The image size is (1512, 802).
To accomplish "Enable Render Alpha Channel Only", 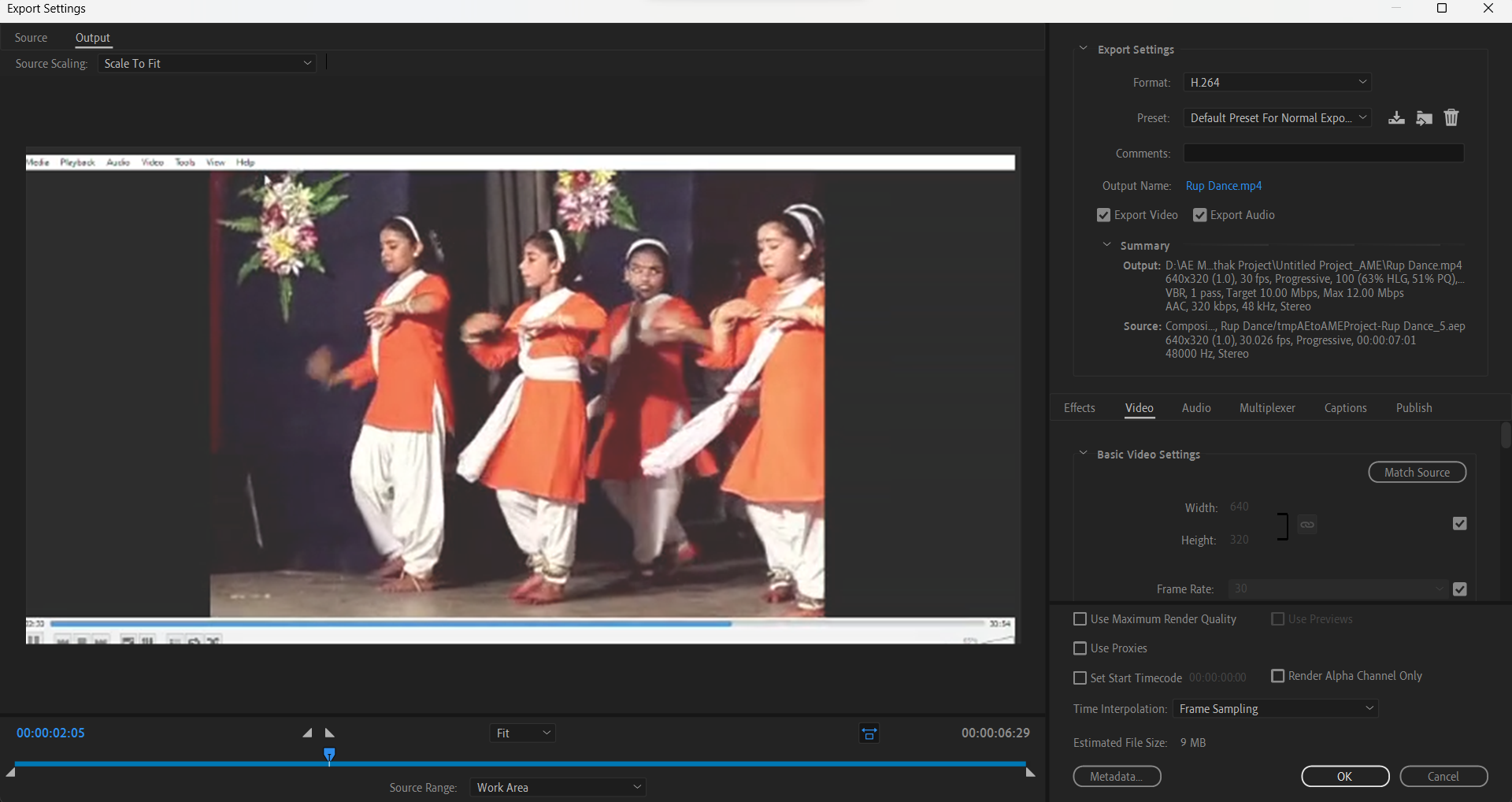I will coord(1278,676).
